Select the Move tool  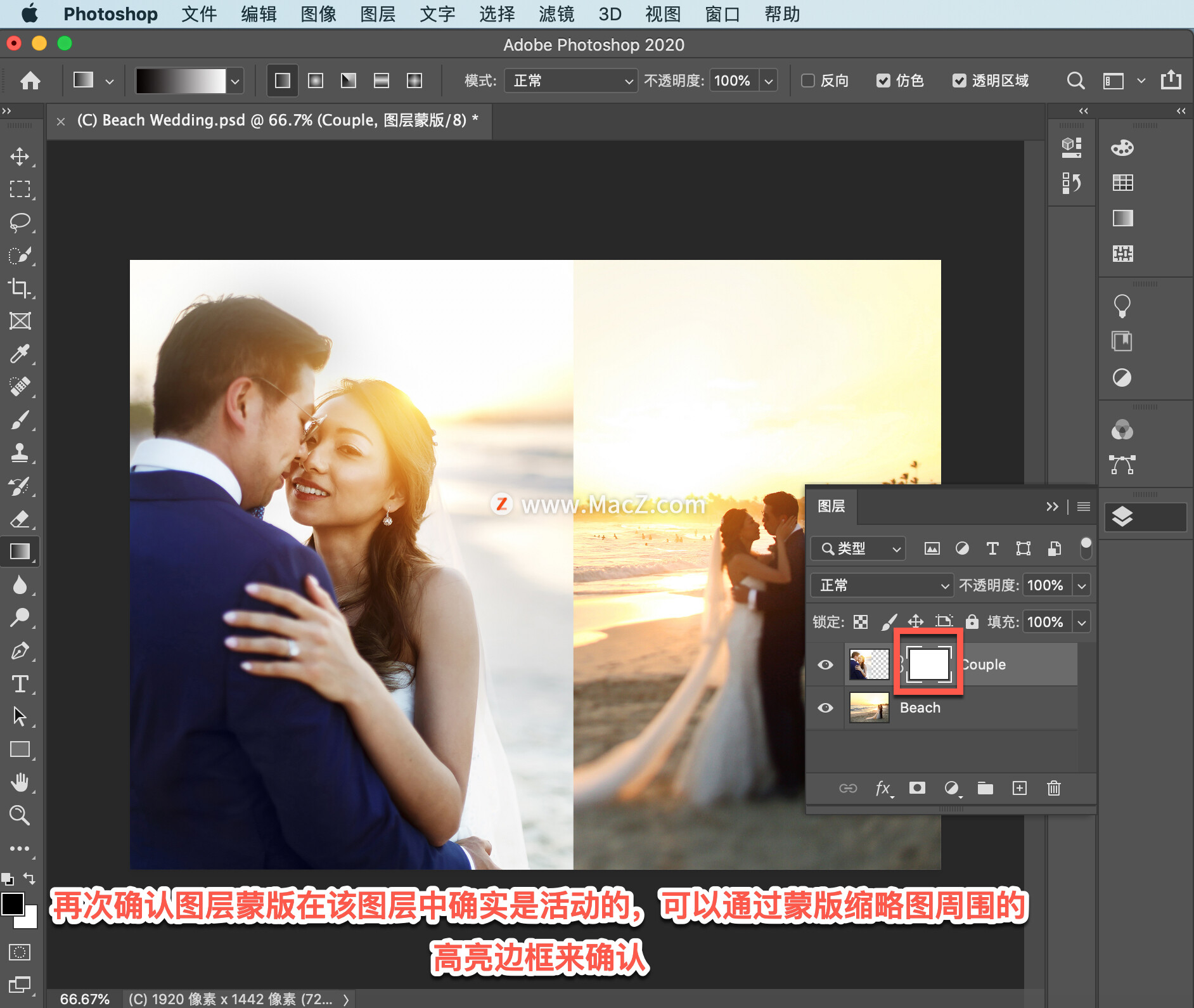point(20,157)
